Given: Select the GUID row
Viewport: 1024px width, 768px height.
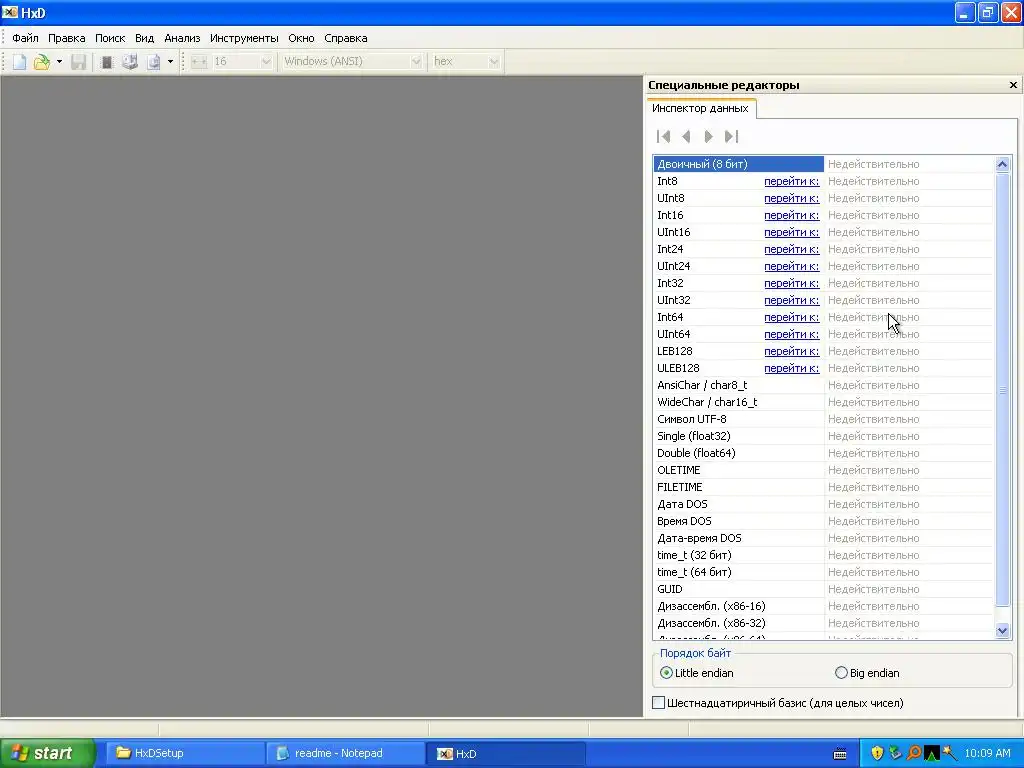Looking at the screenshot, I should 823,589.
